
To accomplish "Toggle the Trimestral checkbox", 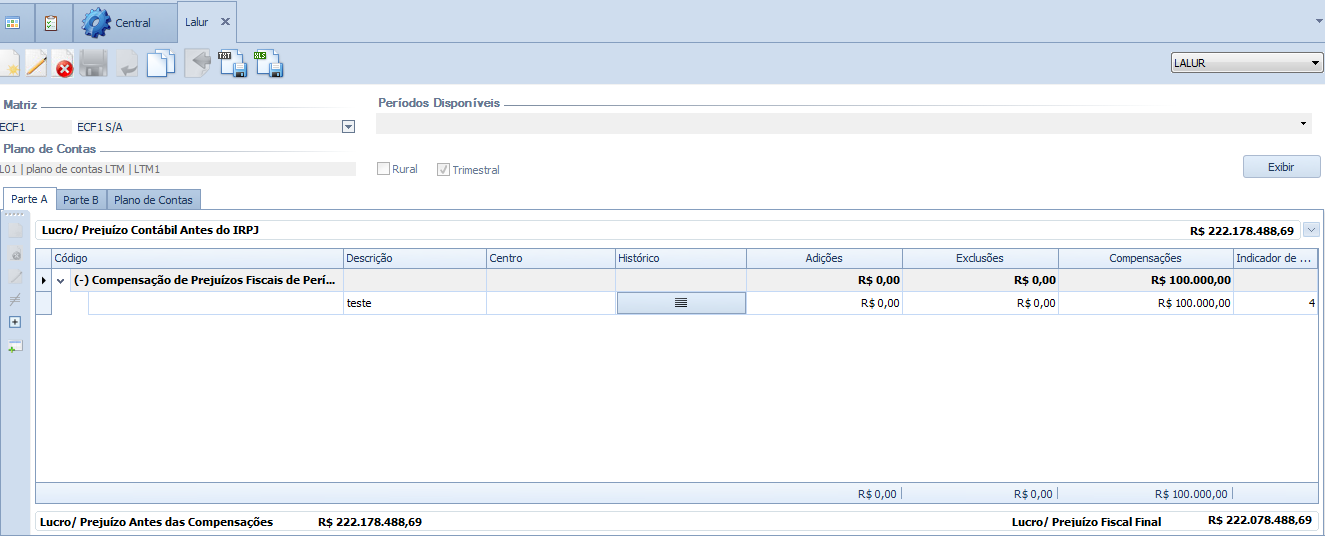I will (443, 169).
